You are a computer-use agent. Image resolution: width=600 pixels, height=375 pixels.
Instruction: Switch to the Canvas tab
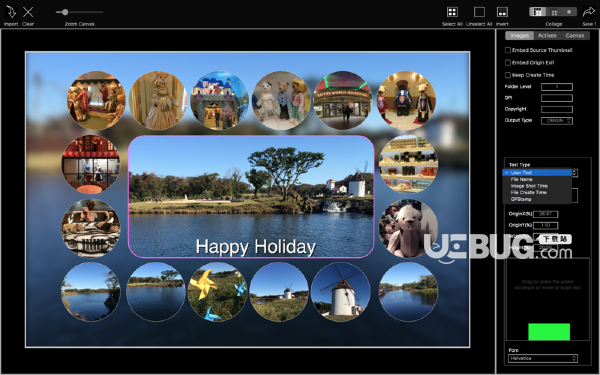point(575,36)
